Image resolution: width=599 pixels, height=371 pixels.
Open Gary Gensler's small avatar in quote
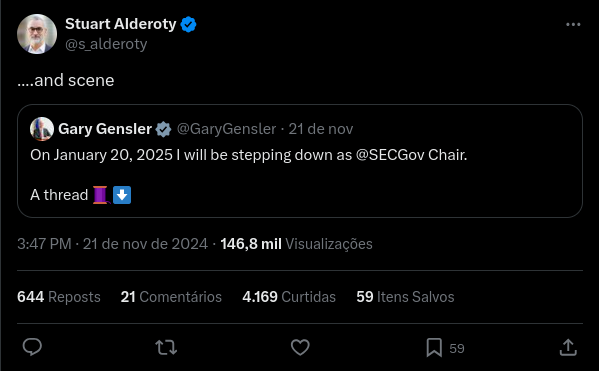pos(42,129)
